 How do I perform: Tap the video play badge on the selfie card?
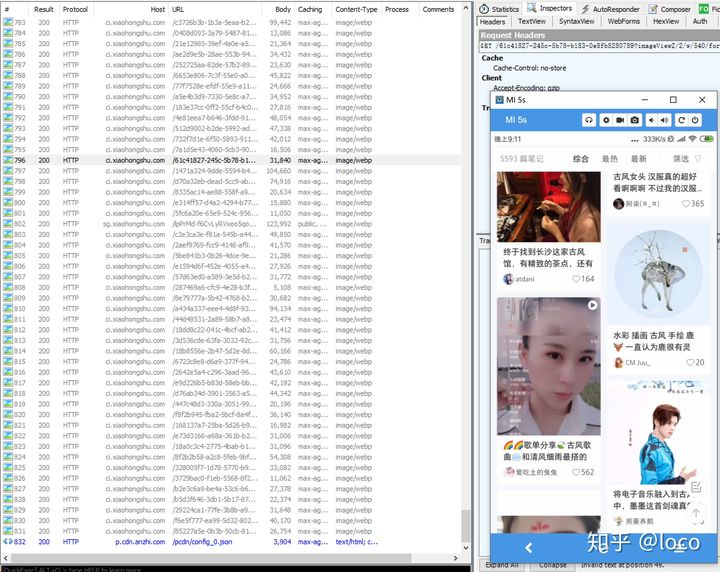click(x=592, y=305)
